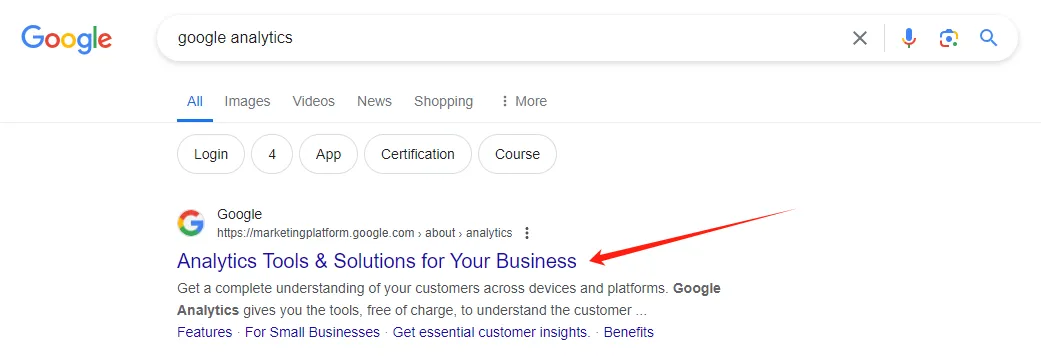Select the Shopping tab
This screenshot has width=1041, height=362.
(x=443, y=101)
